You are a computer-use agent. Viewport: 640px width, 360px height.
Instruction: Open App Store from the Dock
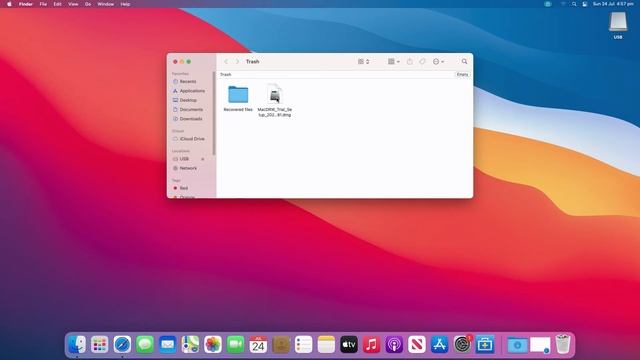(439, 344)
